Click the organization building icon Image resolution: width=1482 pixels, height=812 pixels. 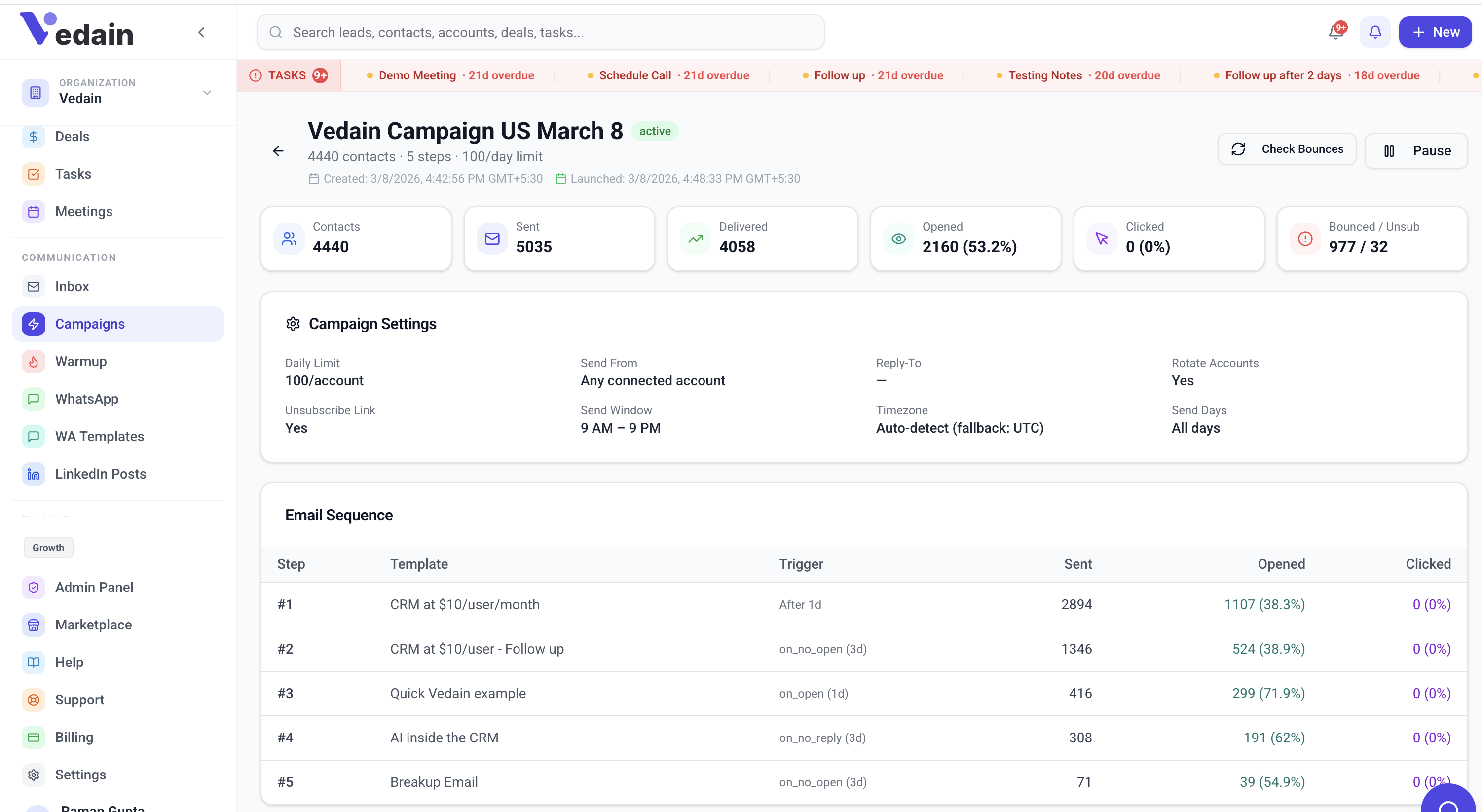click(x=35, y=92)
